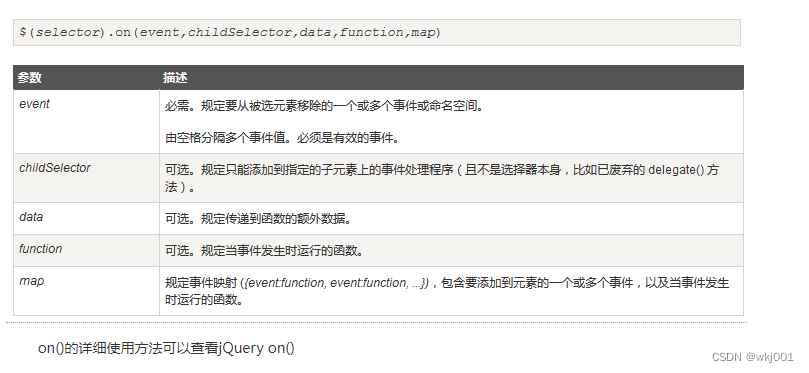Click the event description starting with 必需
Viewport: 809px width, 373px height.
[324, 107]
